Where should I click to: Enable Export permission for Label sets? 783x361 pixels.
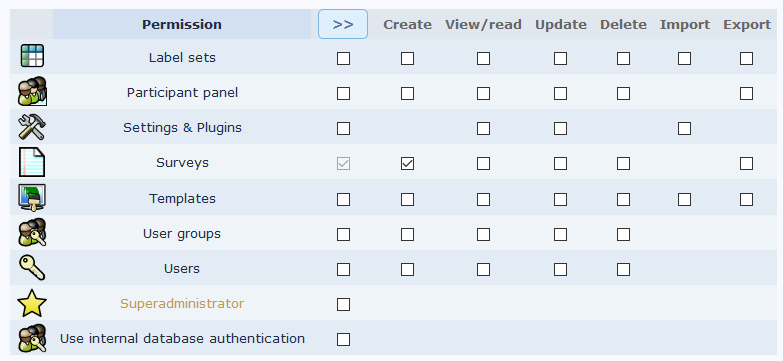747,58
